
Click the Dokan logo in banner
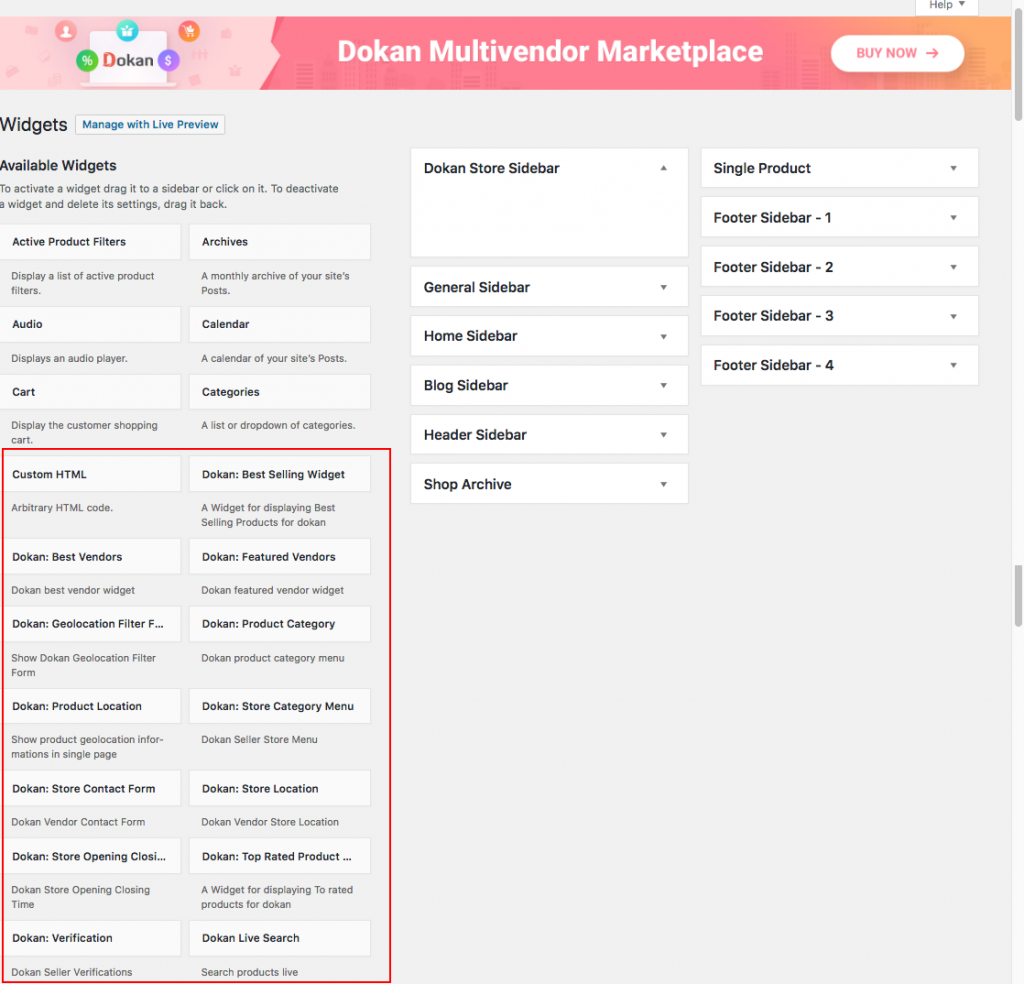point(128,60)
